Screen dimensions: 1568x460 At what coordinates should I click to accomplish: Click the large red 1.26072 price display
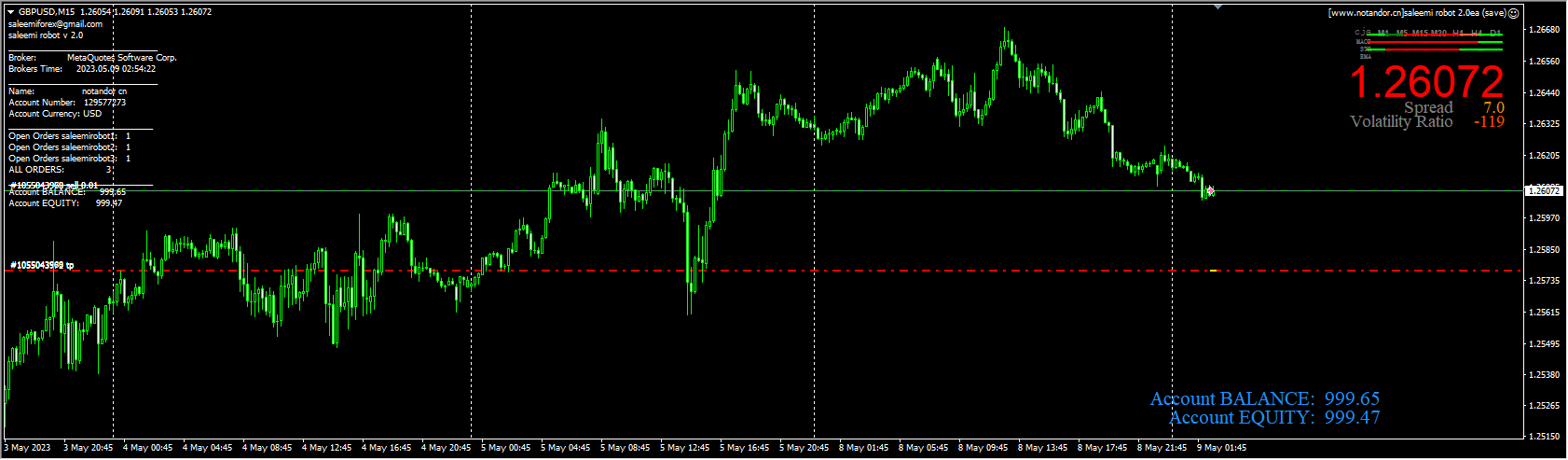(1426, 82)
